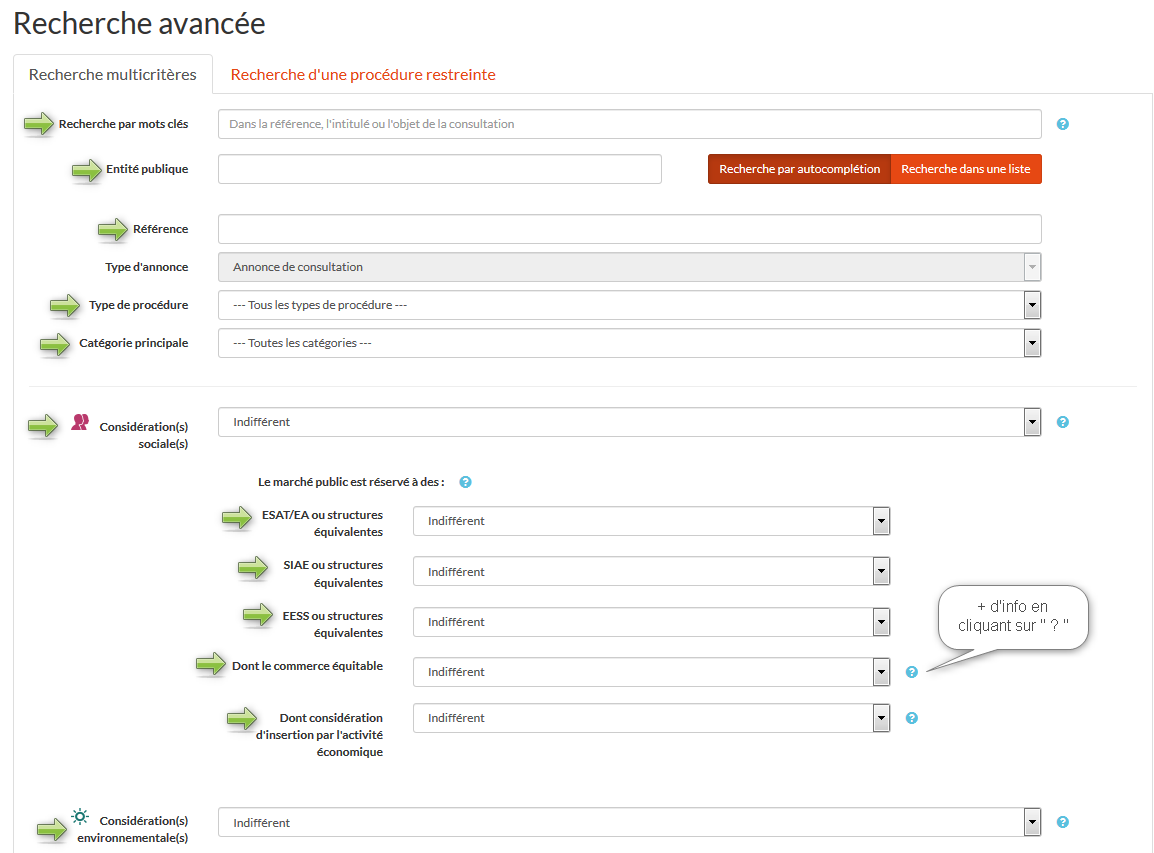The image size is (1154, 853).
Task: Click 'Recherche dans une liste' button
Action: pos(965,169)
